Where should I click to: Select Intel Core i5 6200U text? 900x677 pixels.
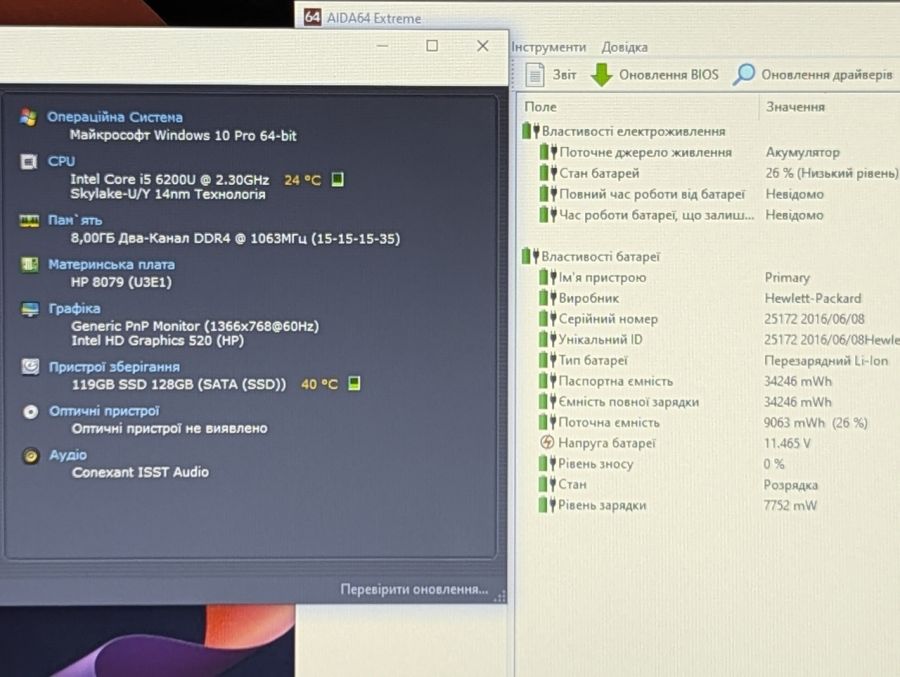coord(170,180)
